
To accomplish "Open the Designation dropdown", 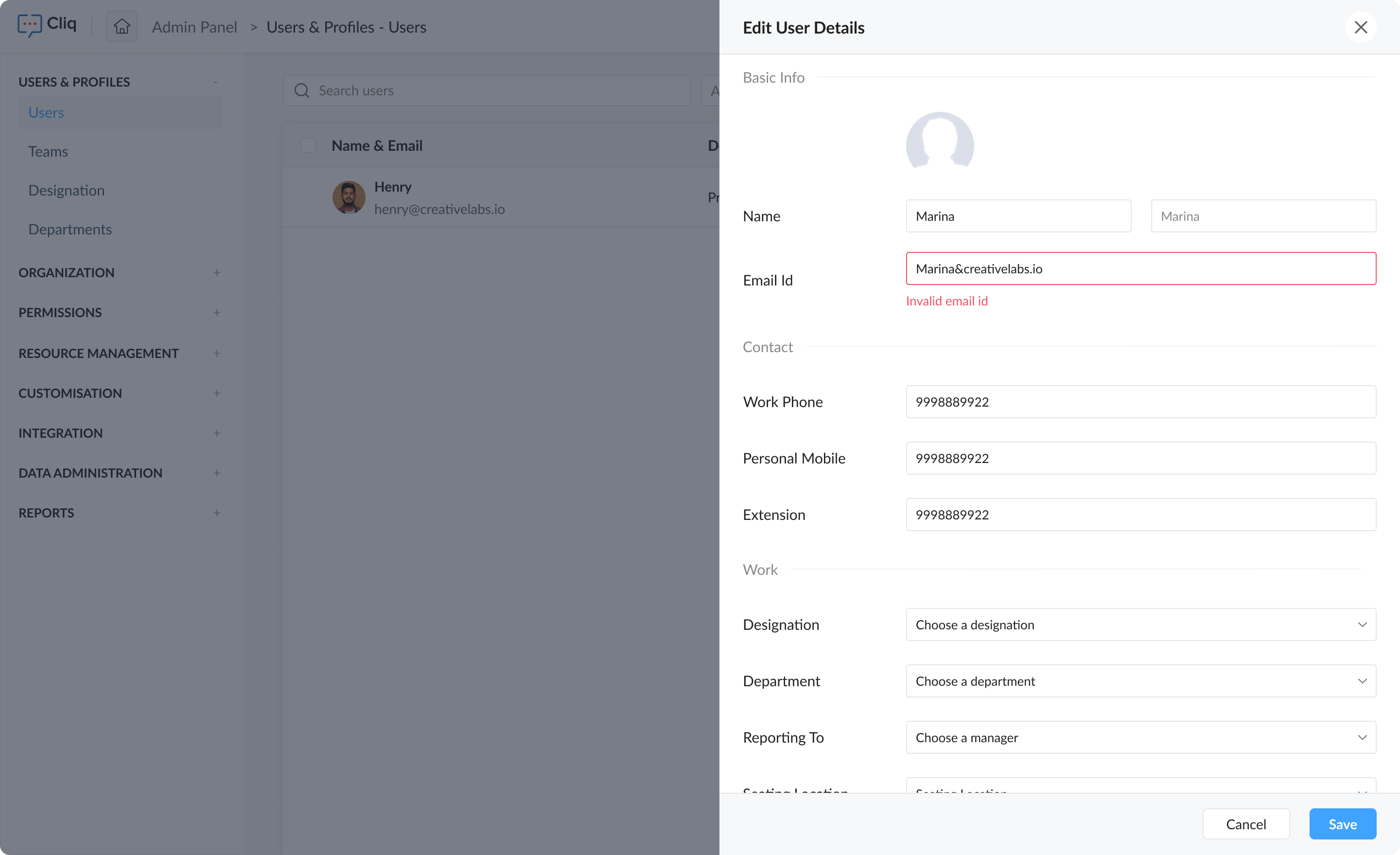I will (1140, 625).
